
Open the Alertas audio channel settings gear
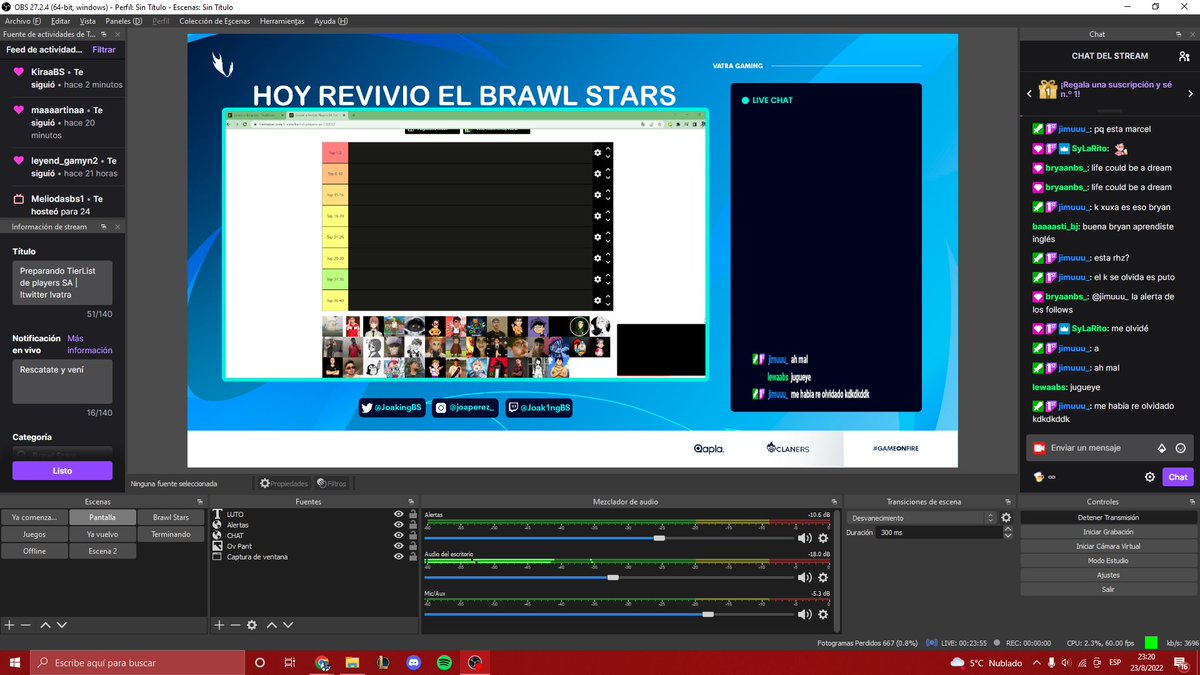click(823, 538)
